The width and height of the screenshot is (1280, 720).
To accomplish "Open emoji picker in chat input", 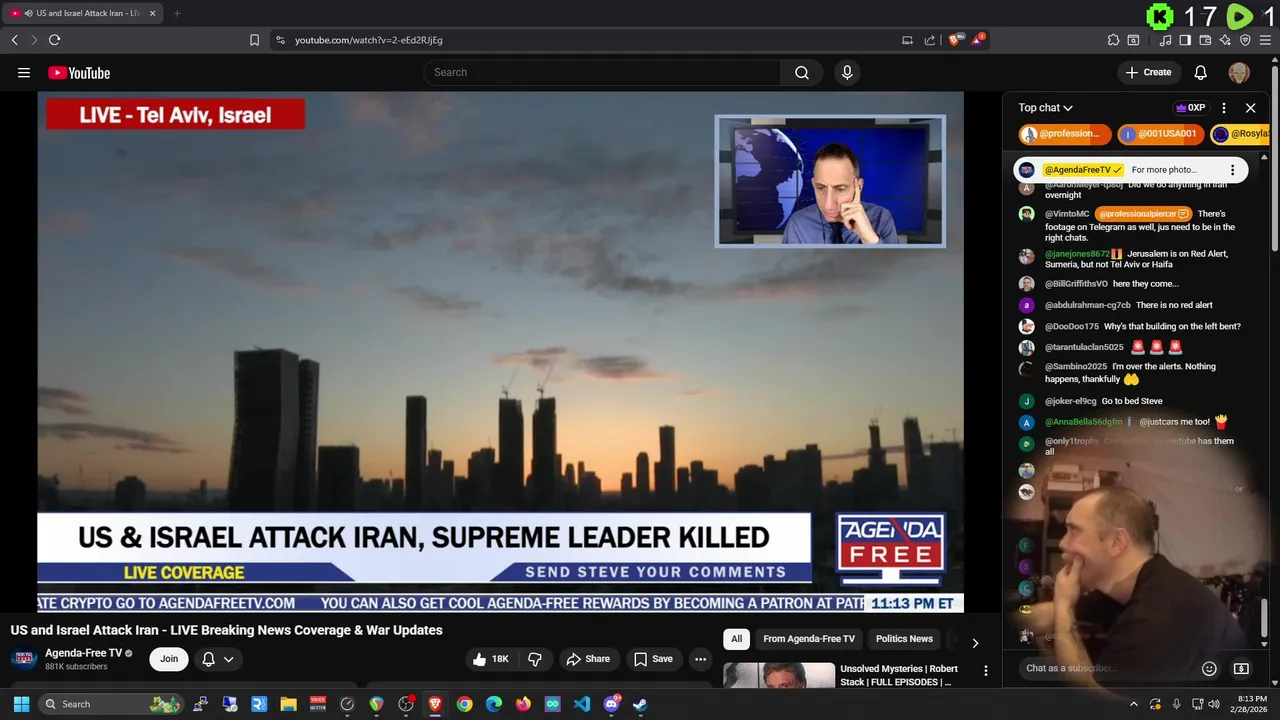I will coord(1209,668).
